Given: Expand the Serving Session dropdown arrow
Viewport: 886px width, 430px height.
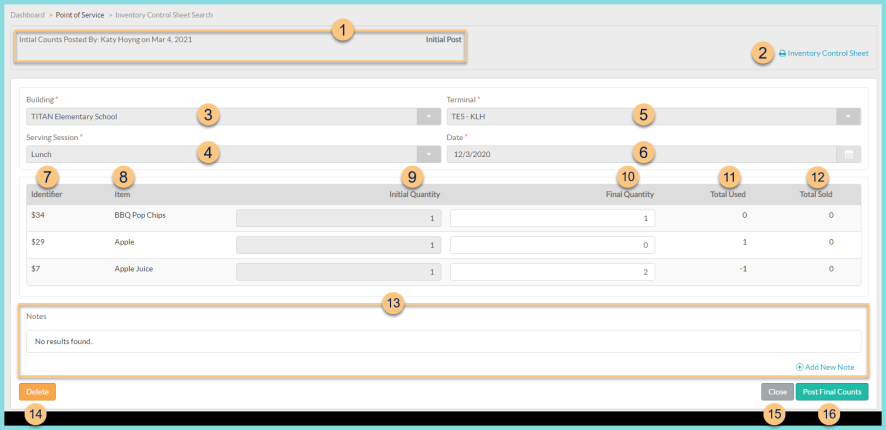Looking at the screenshot, I should click(x=429, y=154).
